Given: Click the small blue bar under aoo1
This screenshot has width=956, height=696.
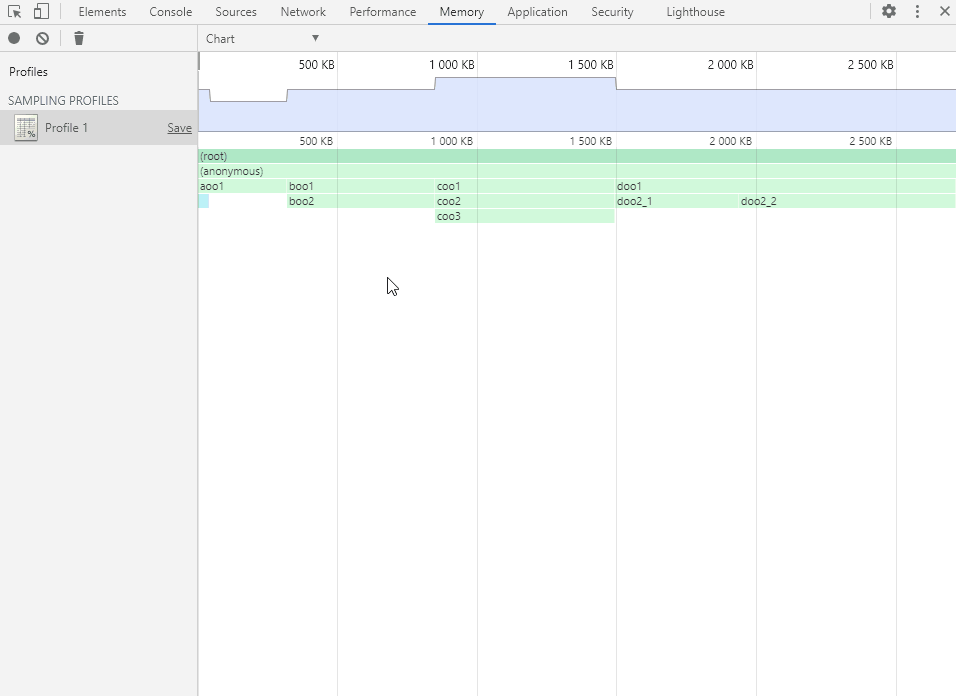Looking at the screenshot, I should pos(204,201).
